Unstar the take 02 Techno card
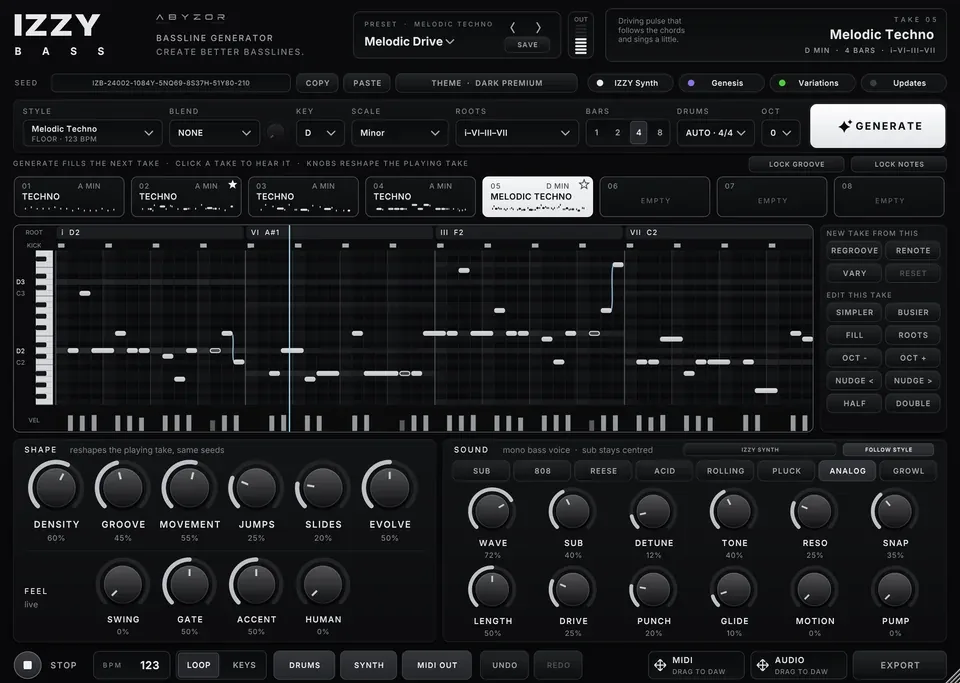 (x=233, y=184)
